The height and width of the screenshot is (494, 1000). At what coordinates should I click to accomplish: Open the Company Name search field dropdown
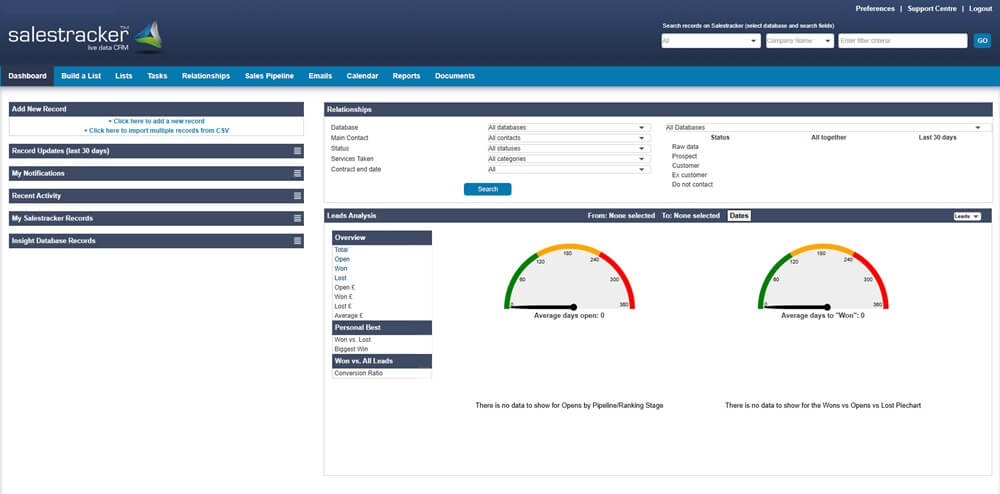(799, 41)
